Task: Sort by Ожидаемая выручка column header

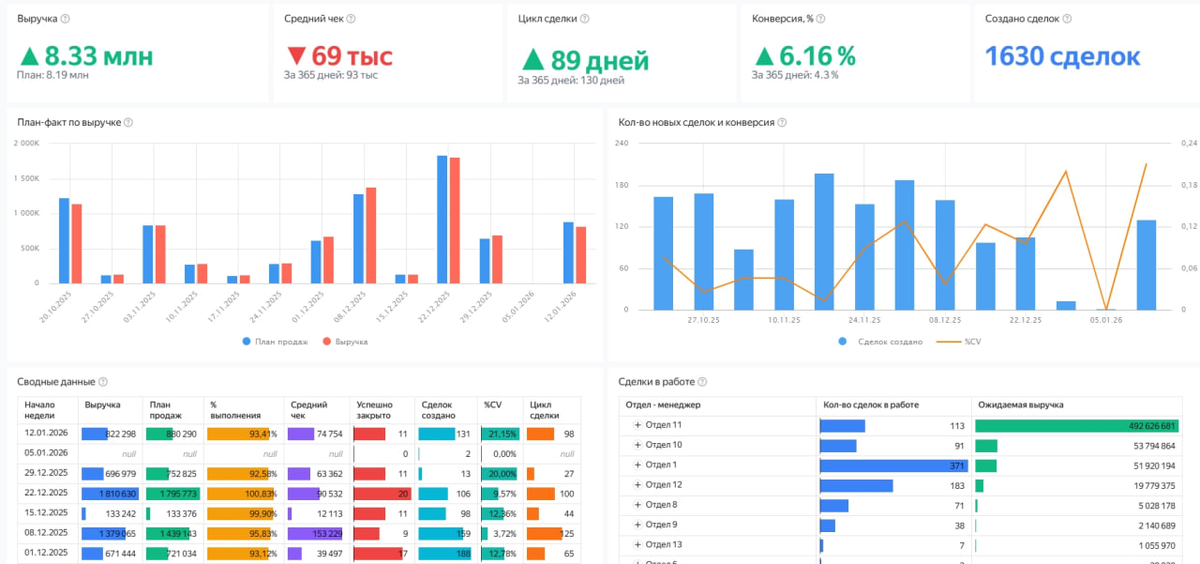Action: tap(1076, 405)
